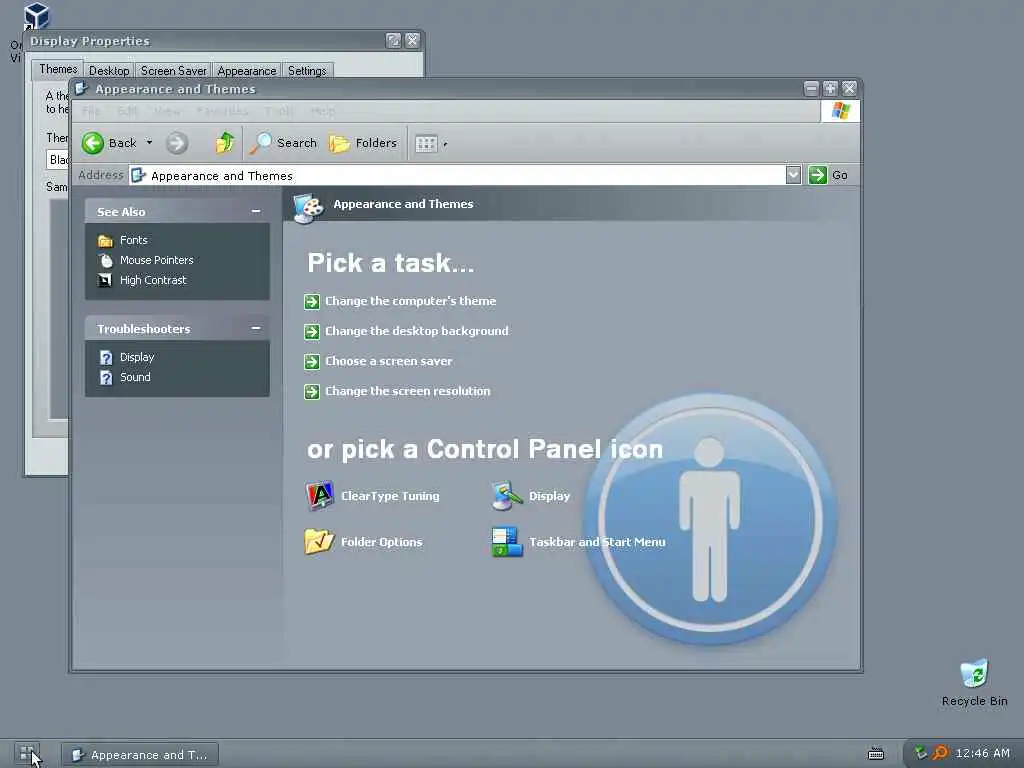The height and width of the screenshot is (768, 1024).
Task: Select Choose a screen saver task
Action: [x=389, y=361]
